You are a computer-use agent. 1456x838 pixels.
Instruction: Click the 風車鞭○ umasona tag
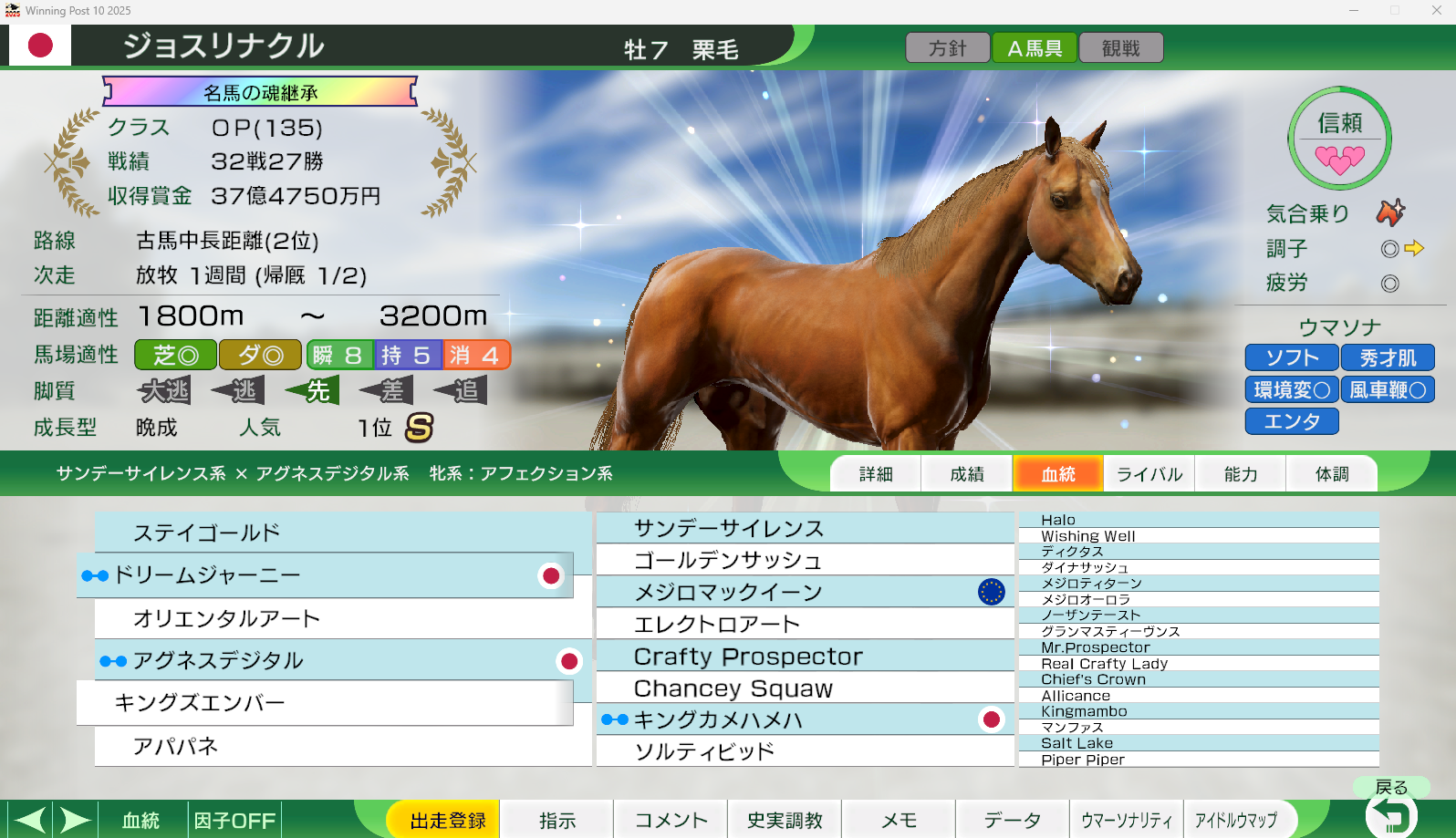click(1388, 389)
